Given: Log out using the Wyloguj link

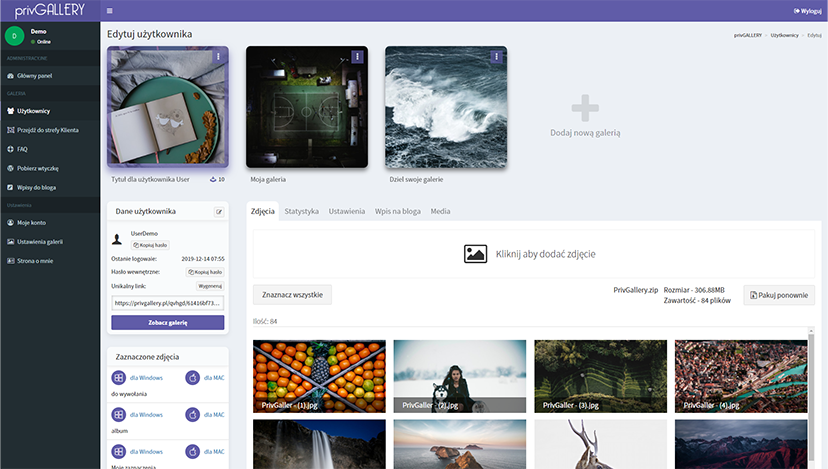Looking at the screenshot, I should point(807,11).
